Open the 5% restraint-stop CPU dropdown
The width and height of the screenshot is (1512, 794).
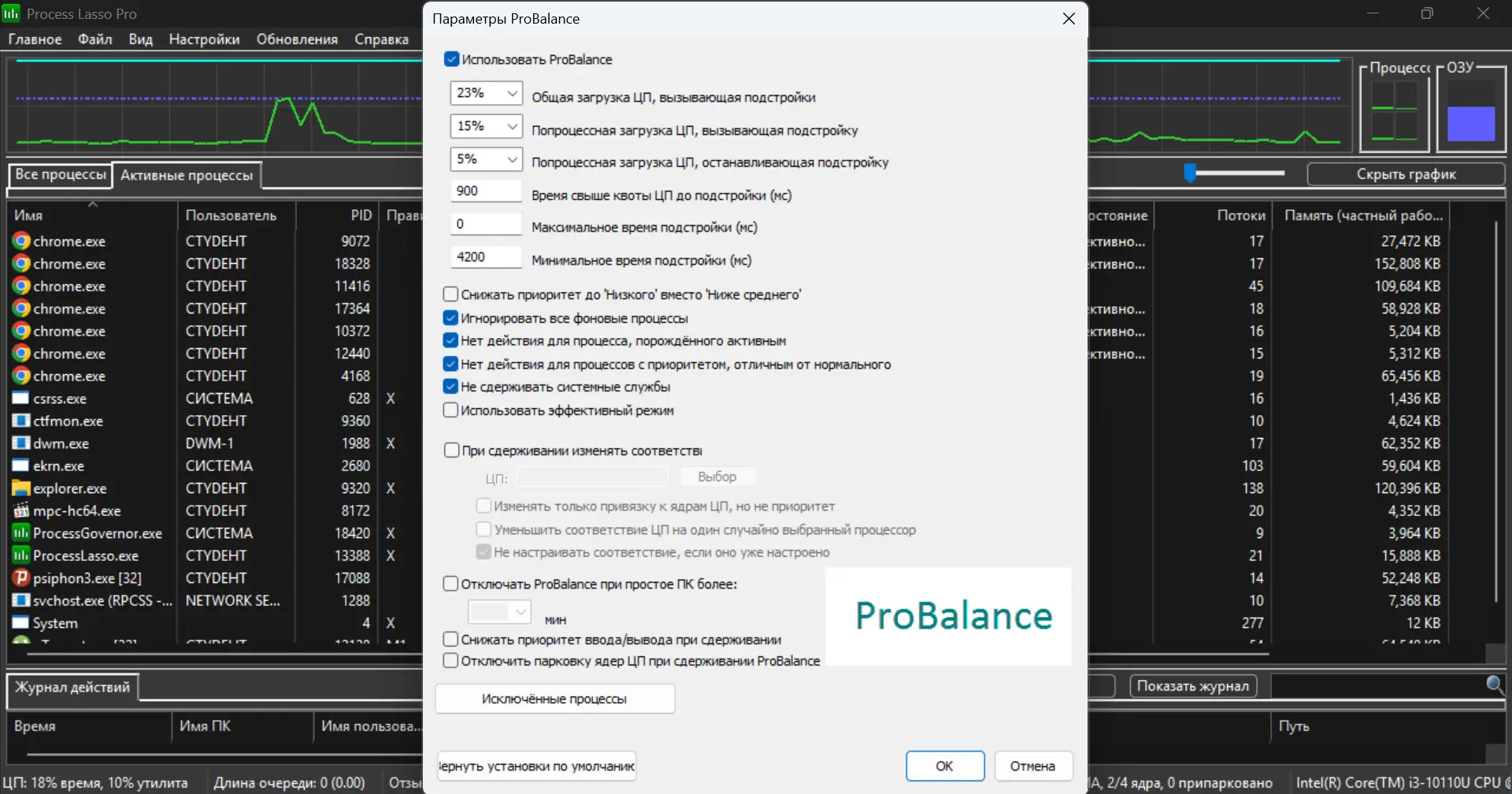point(486,159)
